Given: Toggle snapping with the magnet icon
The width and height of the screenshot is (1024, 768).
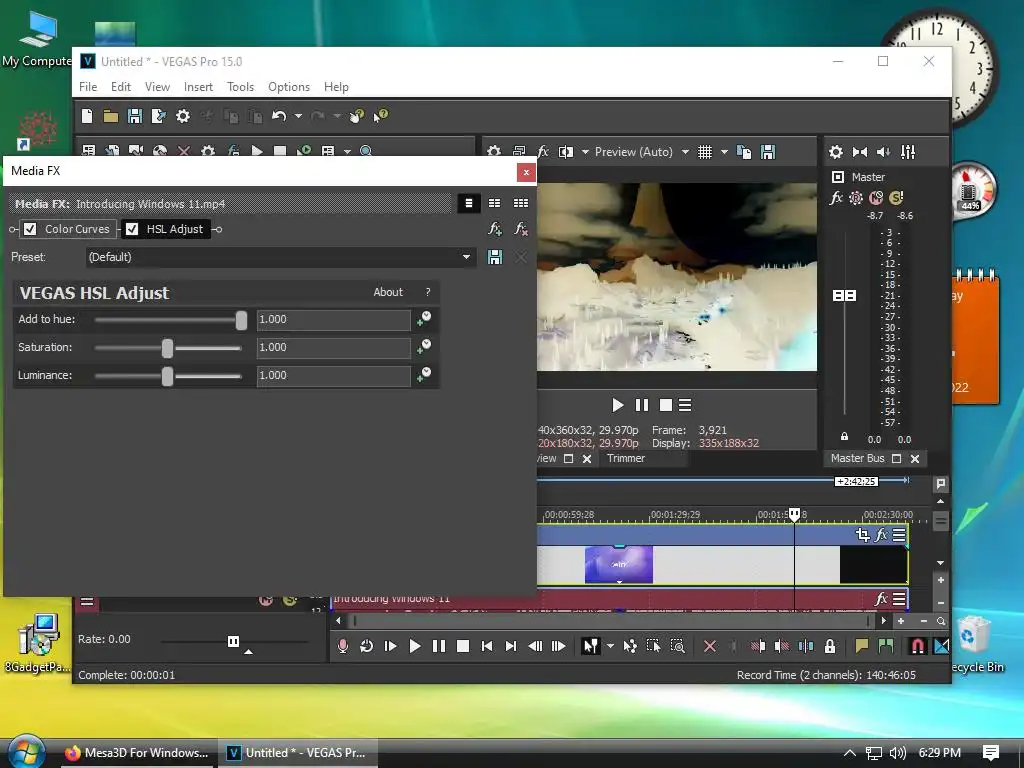Looking at the screenshot, I should [918, 646].
